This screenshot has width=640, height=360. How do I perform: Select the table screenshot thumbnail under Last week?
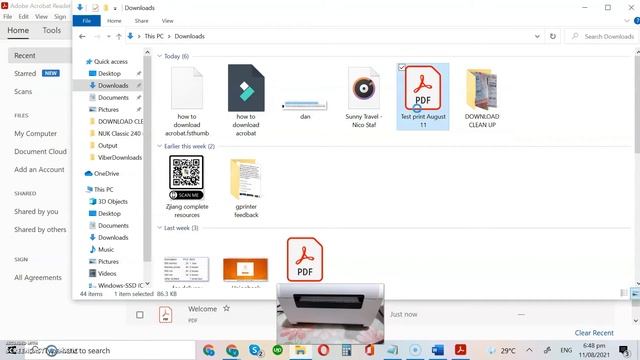tap(187, 269)
